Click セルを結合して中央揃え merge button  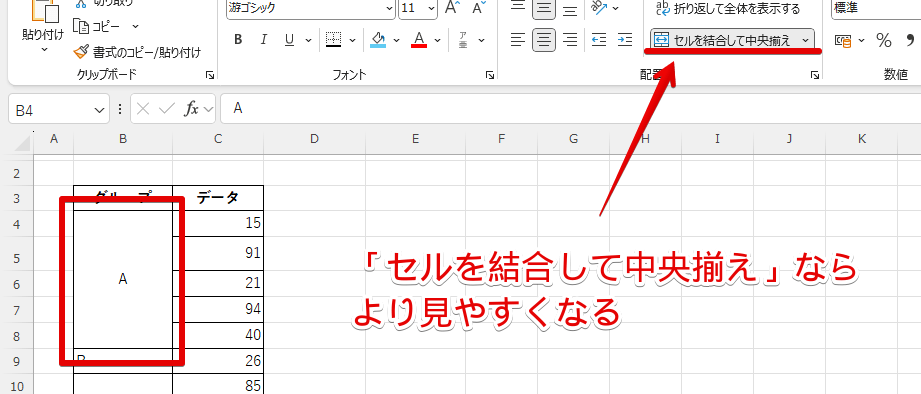[724, 40]
